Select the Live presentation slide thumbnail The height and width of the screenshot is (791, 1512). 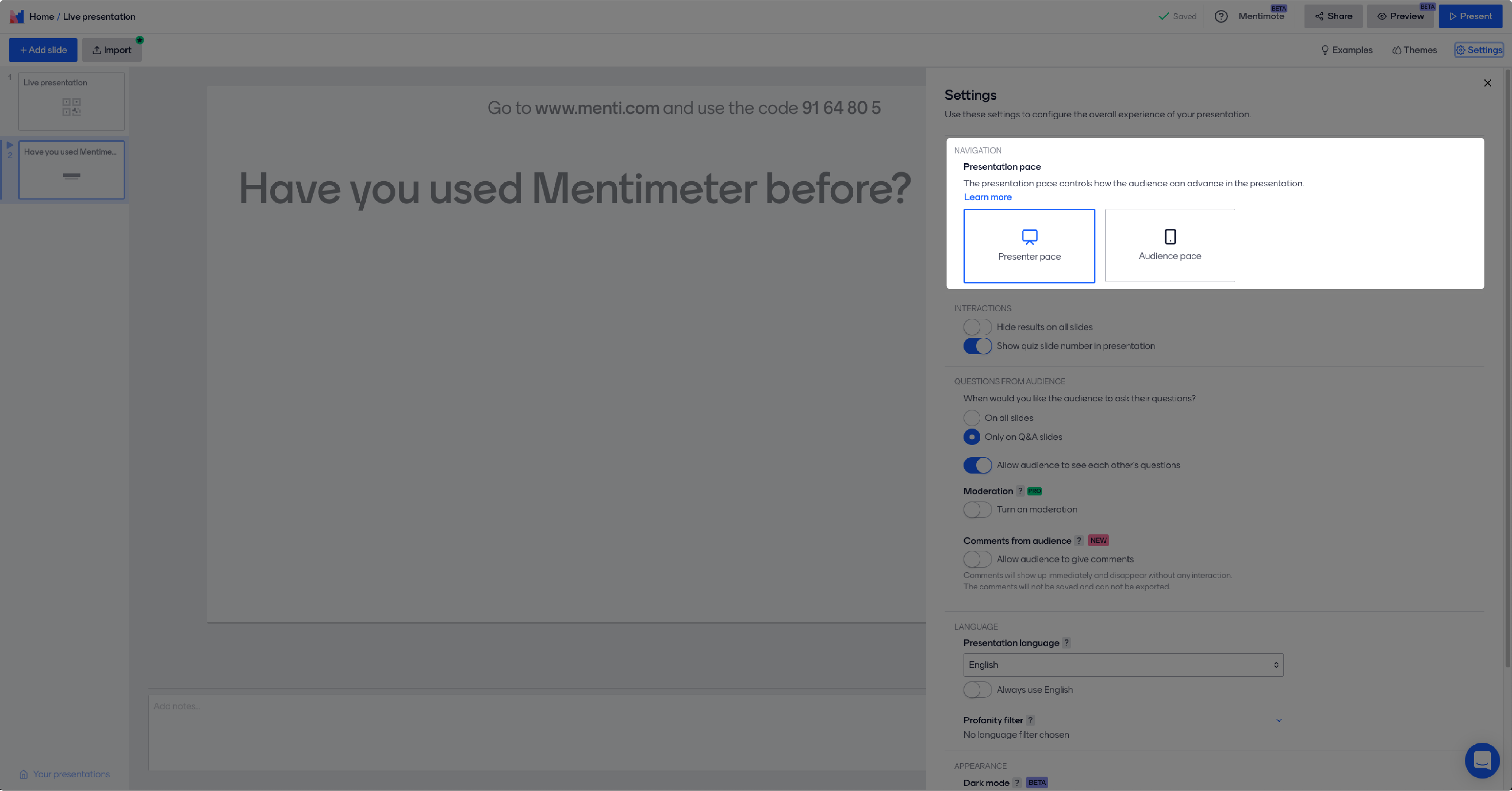[71, 101]
